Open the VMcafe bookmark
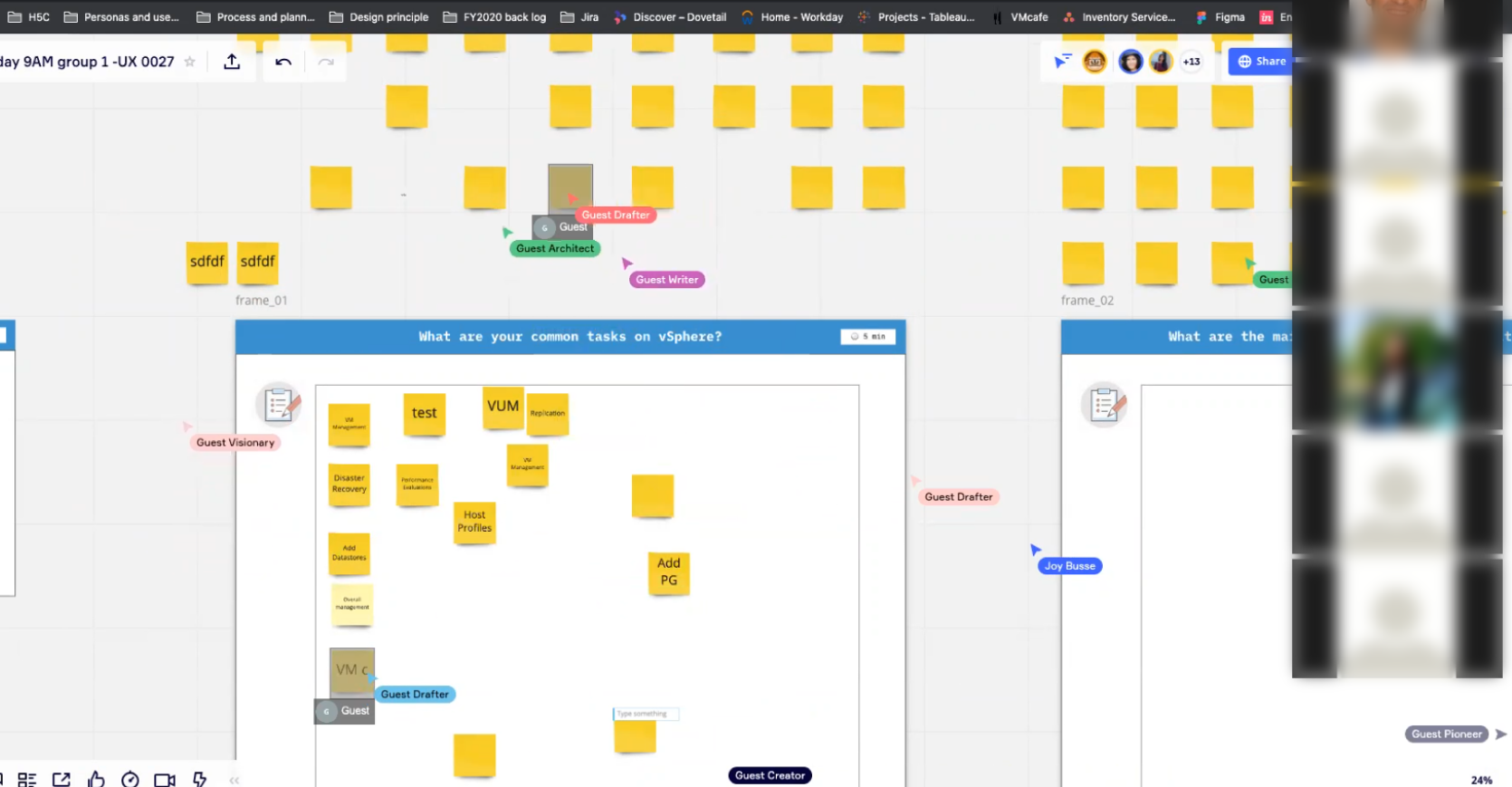Viewport: 1512px width, 787px height. (x=1019, y=17)
